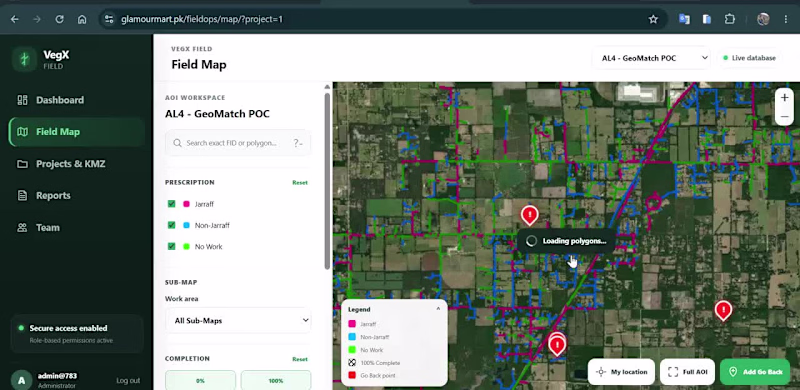This screenshot has height=390, width=800.
Task: Uncheck the Non-Jarraff prescription checkbox
Action: click(171, 225)
